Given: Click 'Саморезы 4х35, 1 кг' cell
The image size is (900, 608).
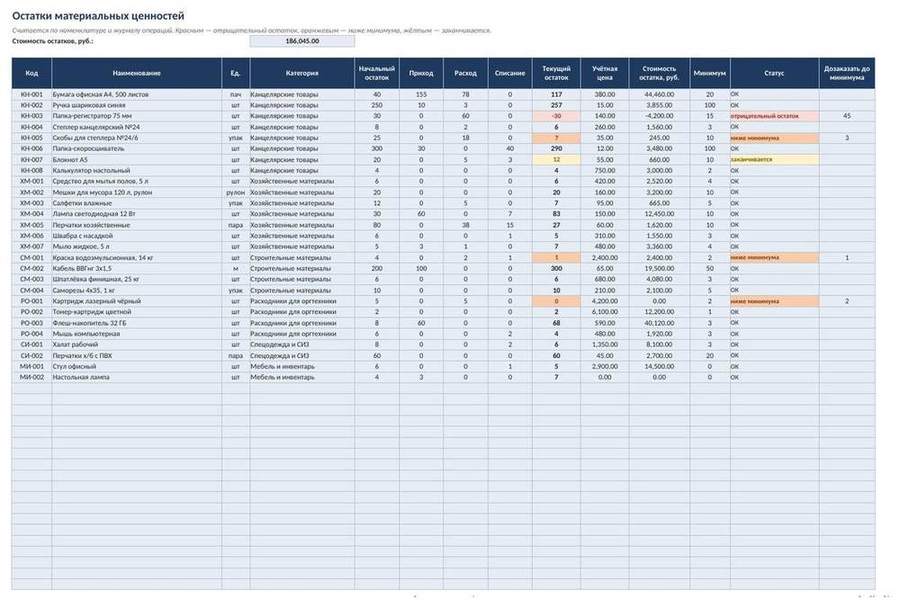Looking at the screenshot, I should pyautogui.click(x=137, y=291).
